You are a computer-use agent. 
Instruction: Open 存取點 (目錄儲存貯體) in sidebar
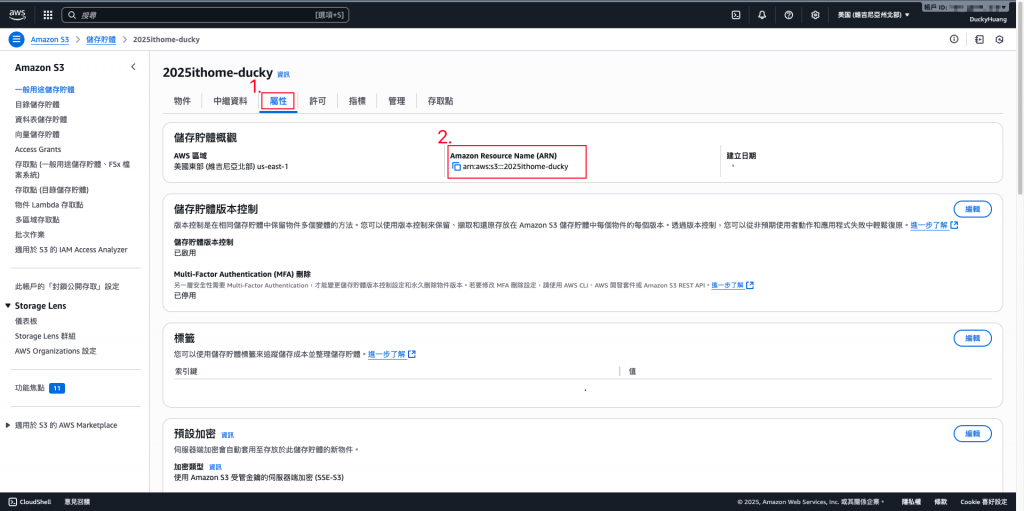52,190
